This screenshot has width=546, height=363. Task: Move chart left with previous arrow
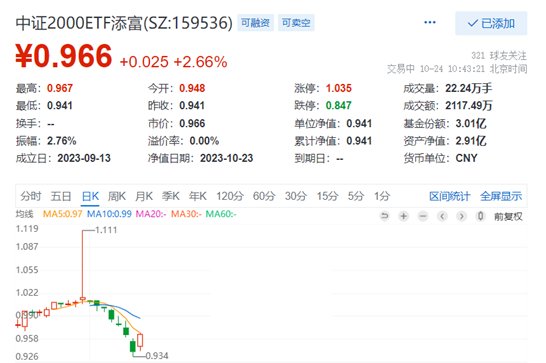point(442,216)
